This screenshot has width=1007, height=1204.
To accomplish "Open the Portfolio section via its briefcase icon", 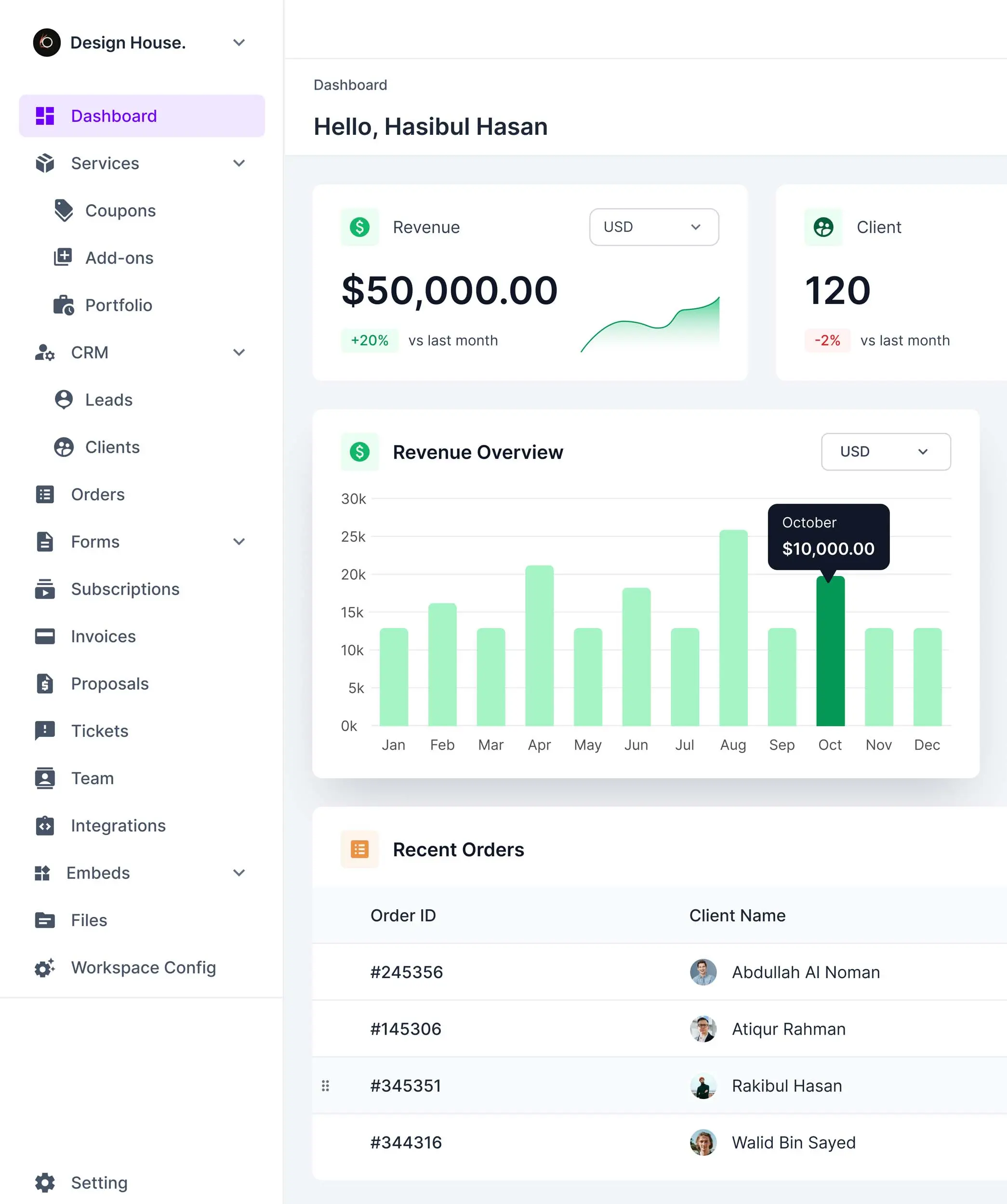I will coord(64,304).
